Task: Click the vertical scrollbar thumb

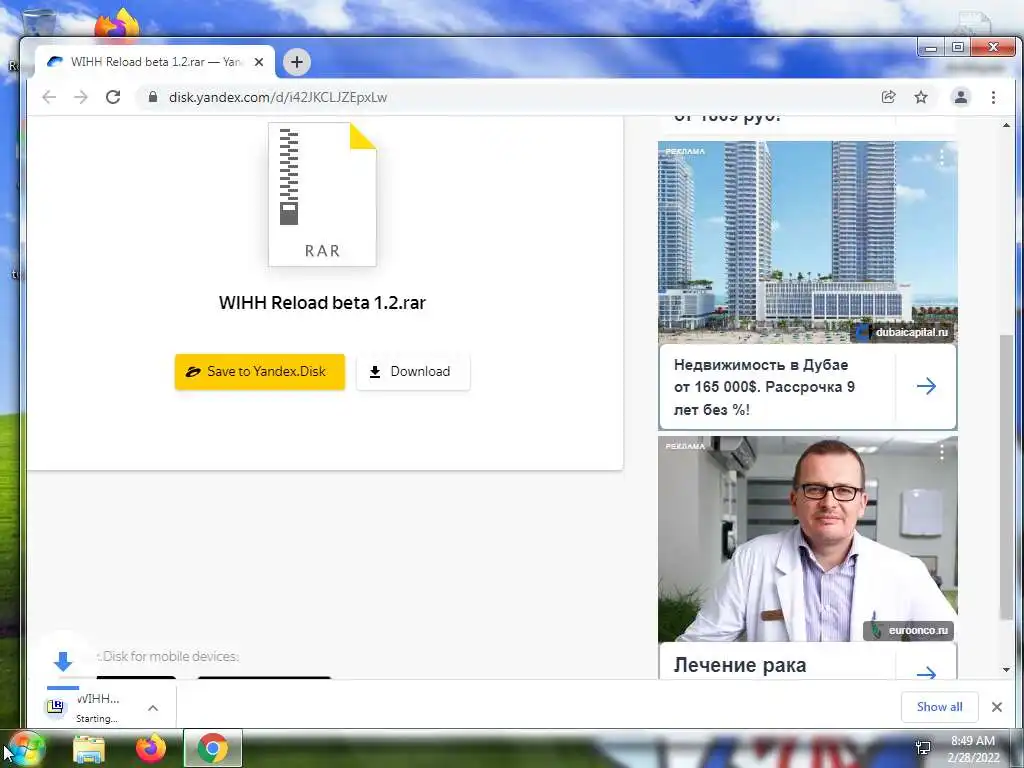Action: [1006, 477]
